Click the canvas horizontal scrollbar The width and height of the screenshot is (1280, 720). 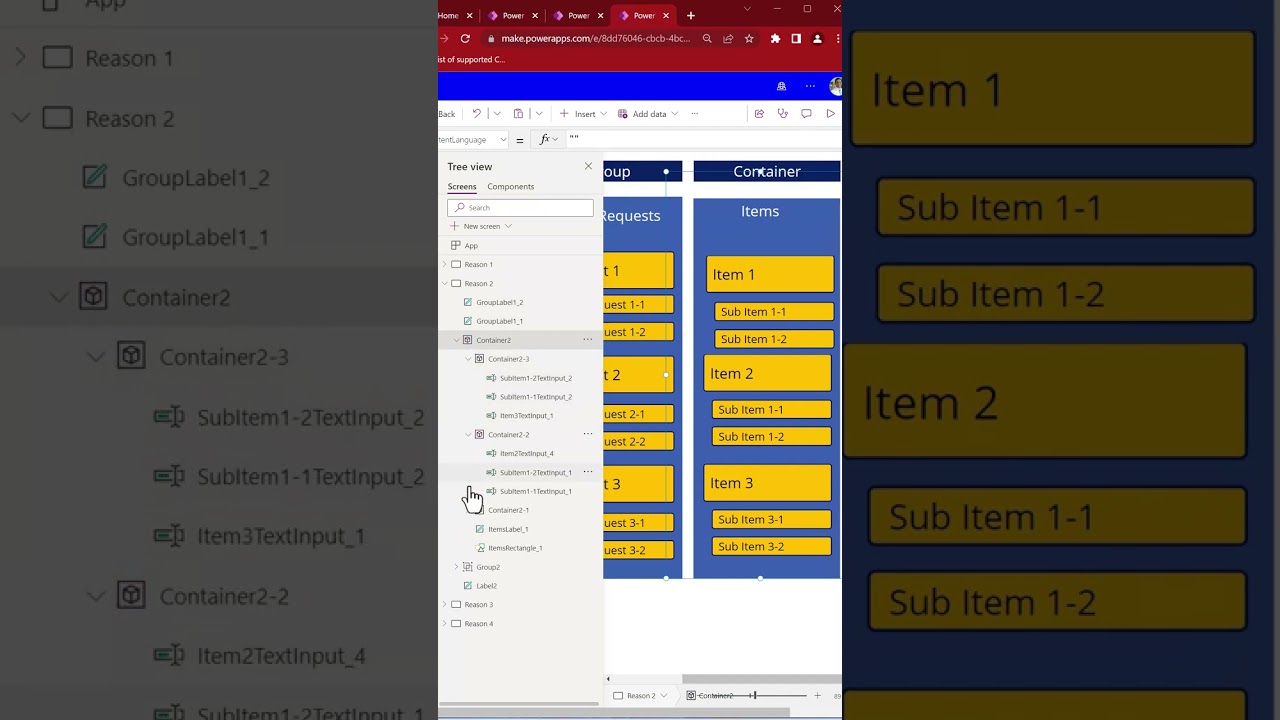click(762, 679)
